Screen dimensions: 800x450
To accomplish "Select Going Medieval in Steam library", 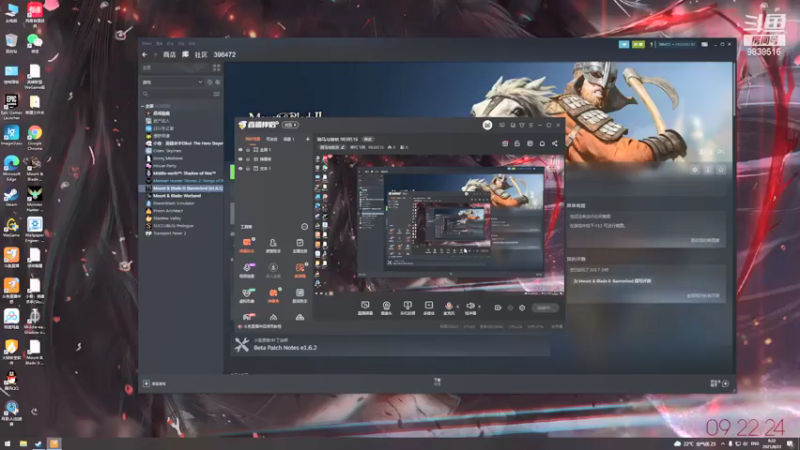I will coord(167,159).
